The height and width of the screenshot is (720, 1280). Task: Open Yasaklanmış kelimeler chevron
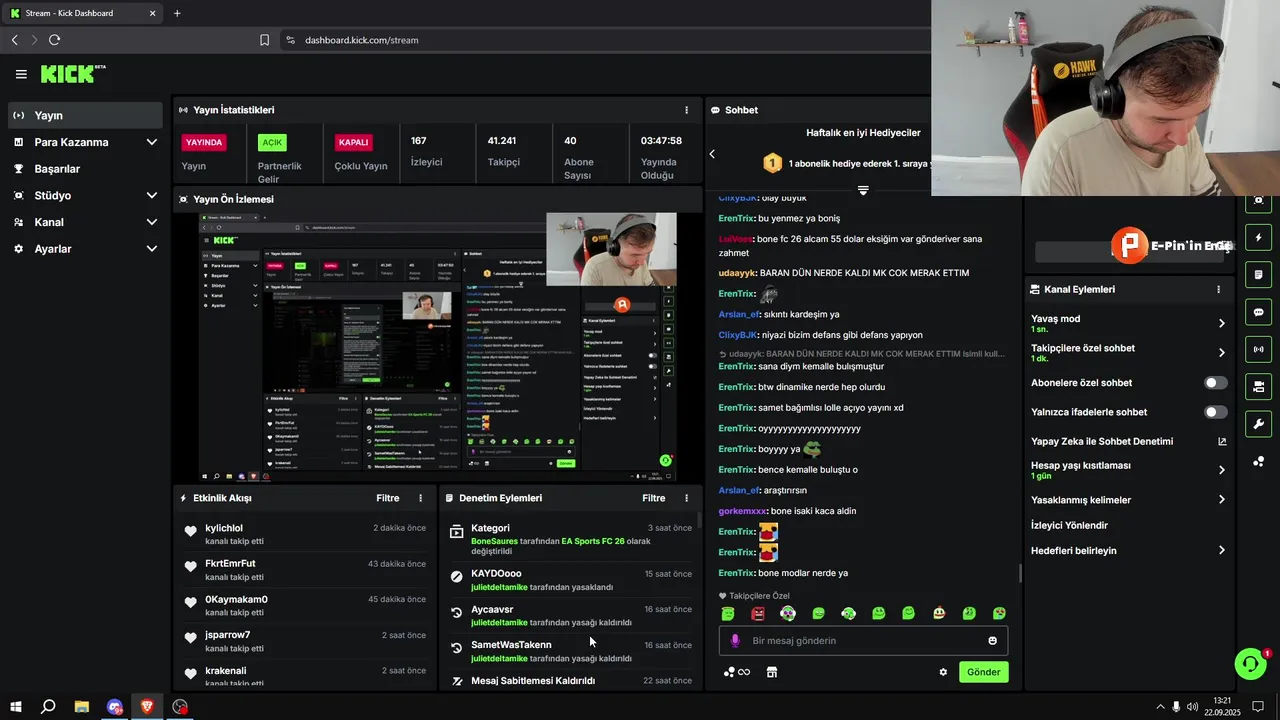coord(1222,500)
